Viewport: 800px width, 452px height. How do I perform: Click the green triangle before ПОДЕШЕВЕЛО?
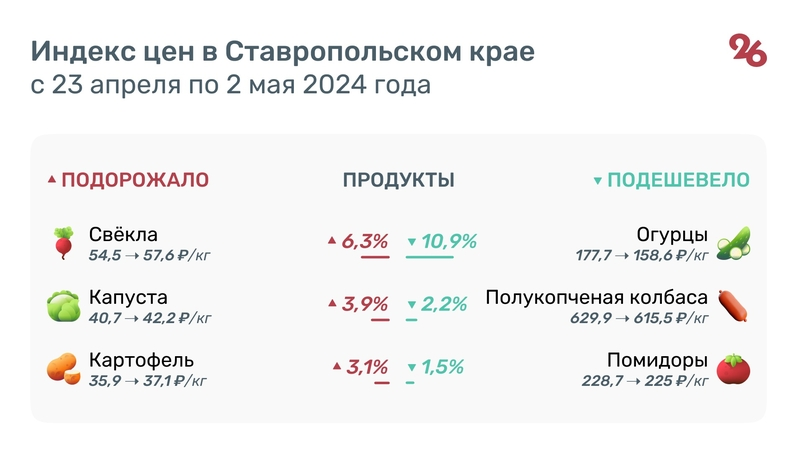[x=598, y=181]
